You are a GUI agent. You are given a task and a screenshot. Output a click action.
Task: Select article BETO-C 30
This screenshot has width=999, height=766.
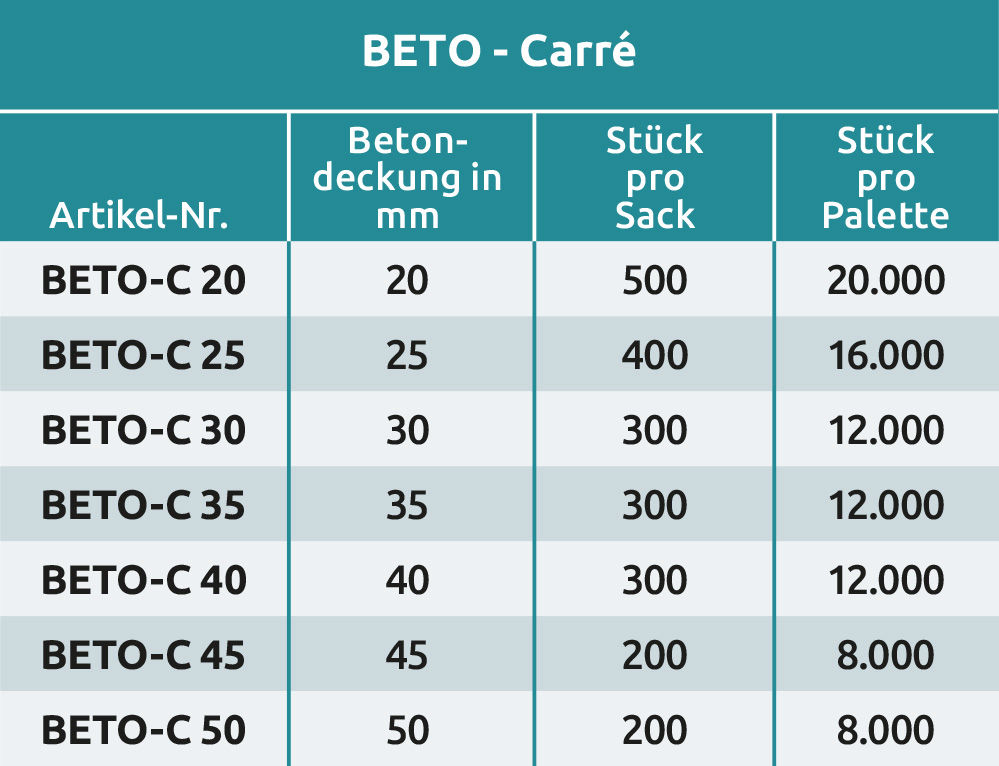pyautogui.click(x=143, y=430)
